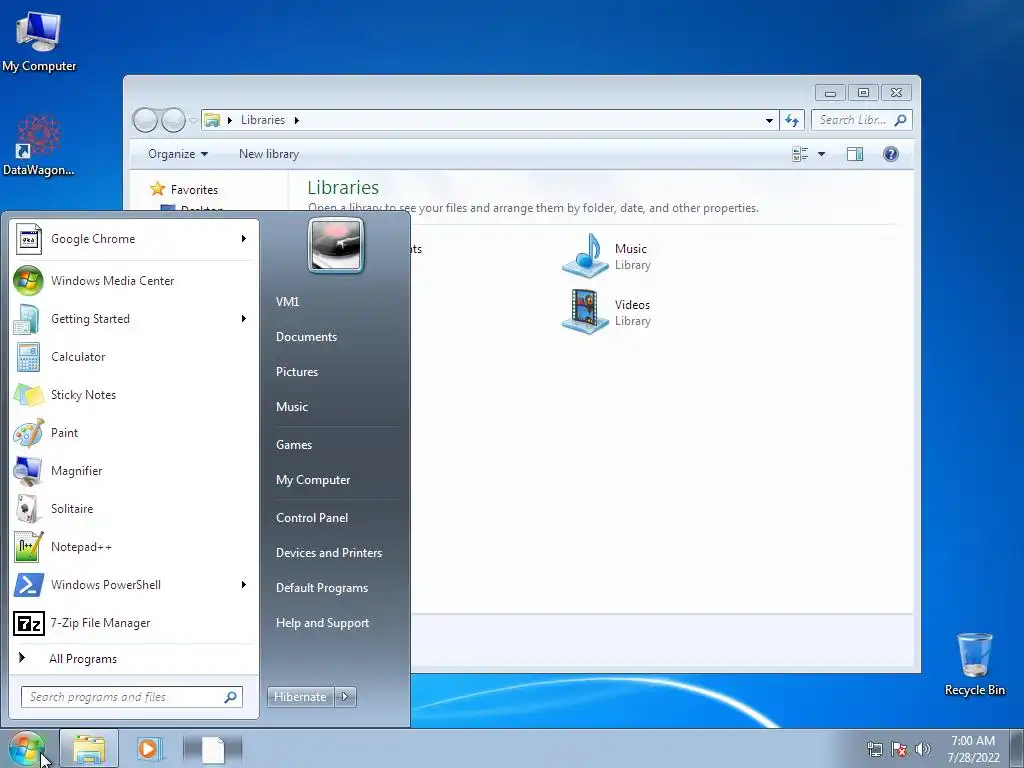Open My Computer from Start menu
The image size is (1024, 768).
[x=313, y=480]
